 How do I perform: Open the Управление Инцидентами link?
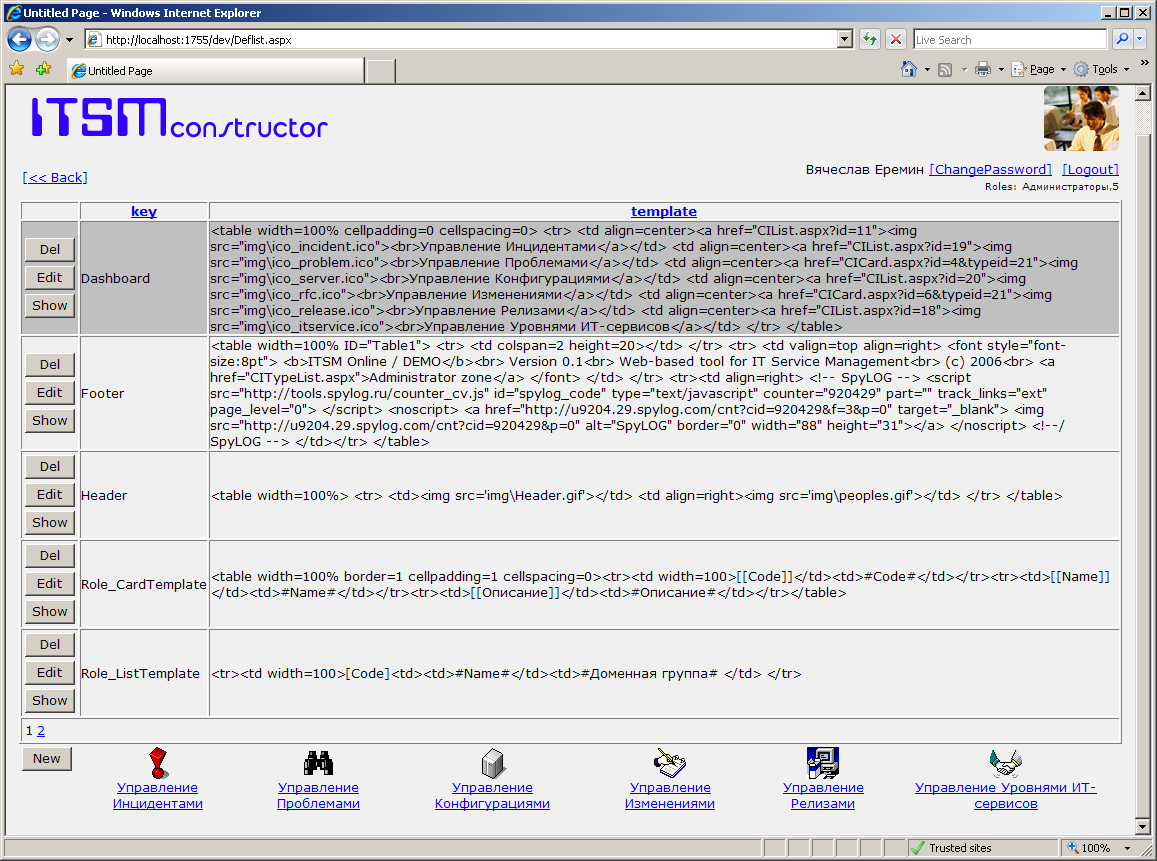(158, 796)
